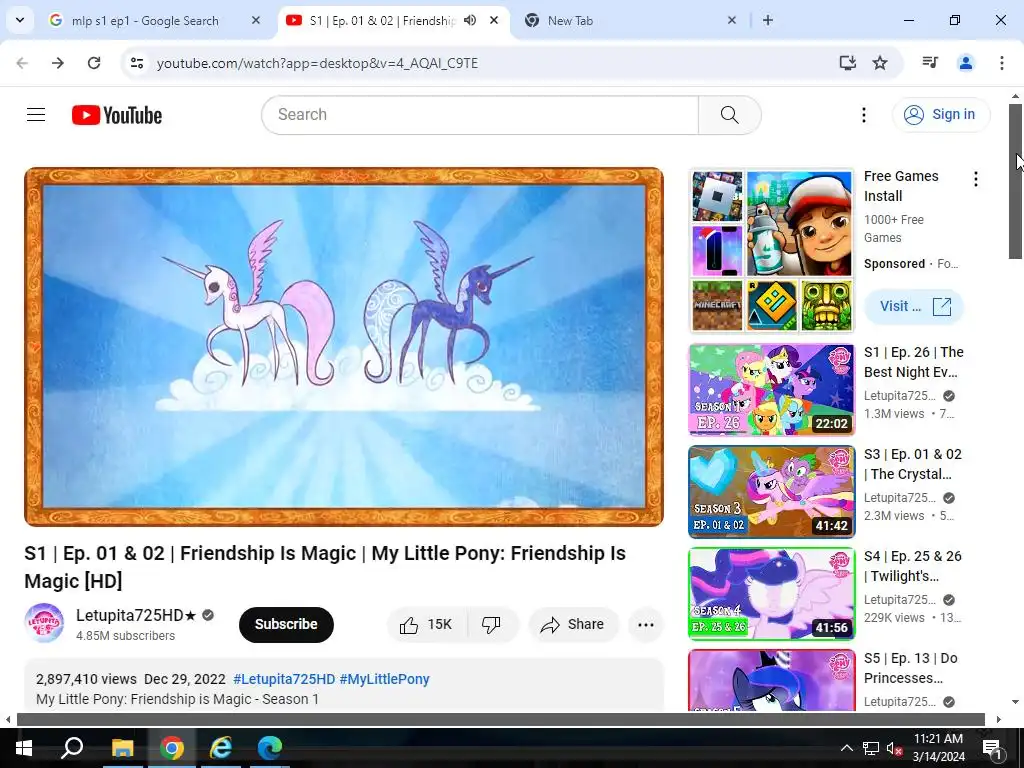Open the notification center icon
The width and height of the screenshot is (1024, 768).
pos(993,748)
